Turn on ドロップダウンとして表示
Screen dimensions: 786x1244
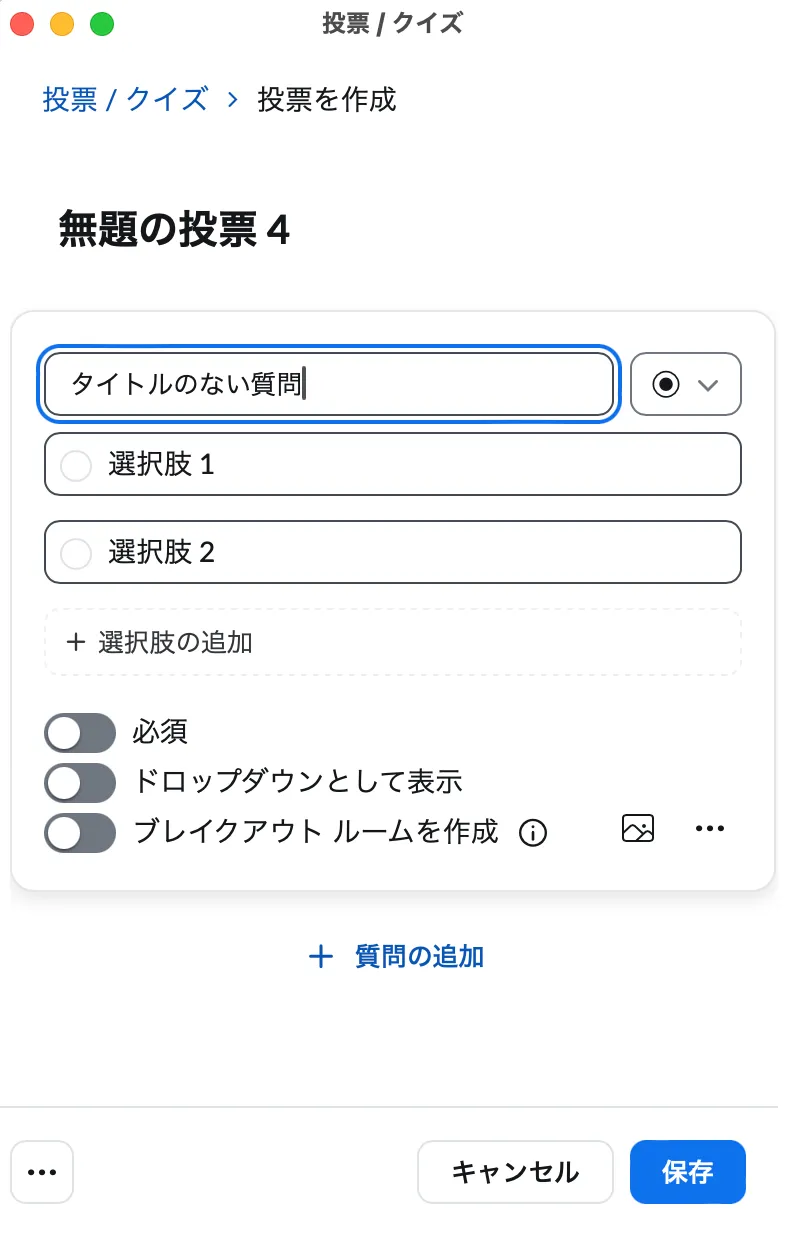pyautogui.click(x=80, y=782)
